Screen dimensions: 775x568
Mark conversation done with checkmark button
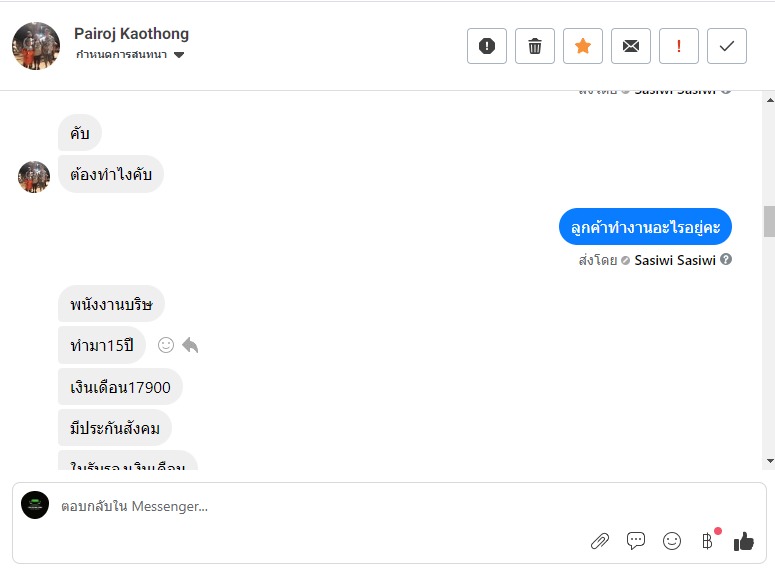[x=727, y=46]
